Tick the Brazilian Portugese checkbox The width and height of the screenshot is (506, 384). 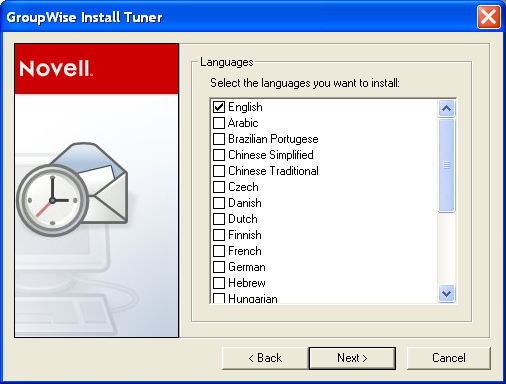pyautogui.click(x=219, y=139)
